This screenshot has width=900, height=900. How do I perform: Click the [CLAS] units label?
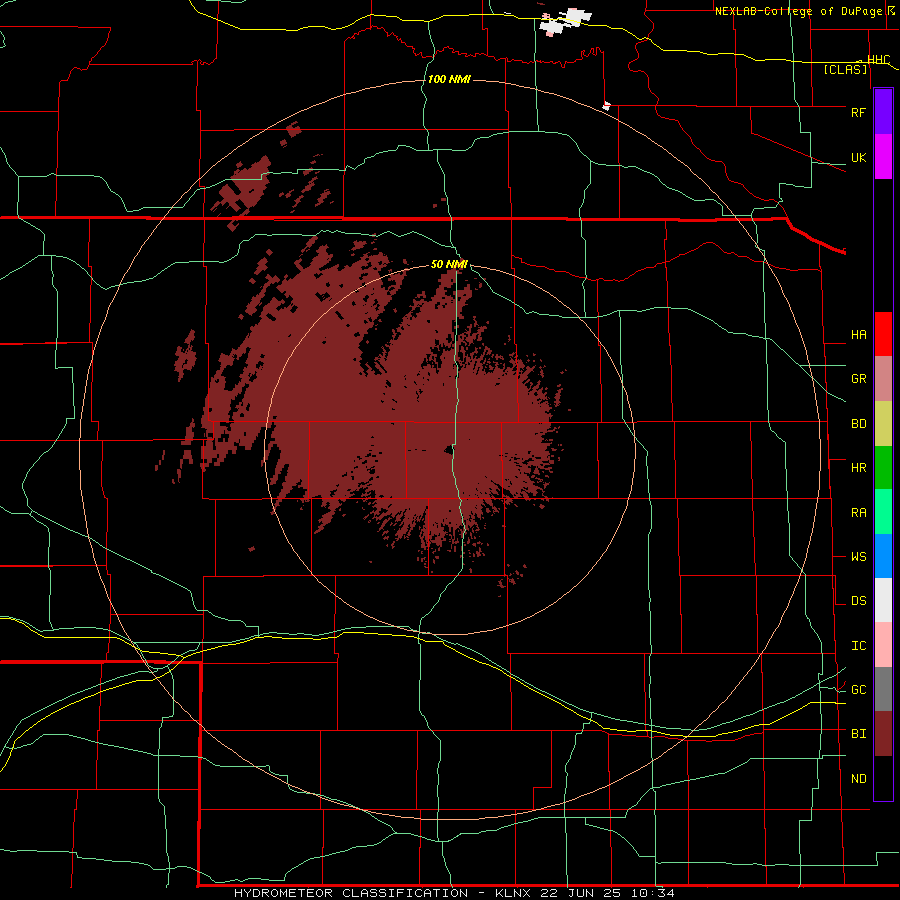click(845, 69)
